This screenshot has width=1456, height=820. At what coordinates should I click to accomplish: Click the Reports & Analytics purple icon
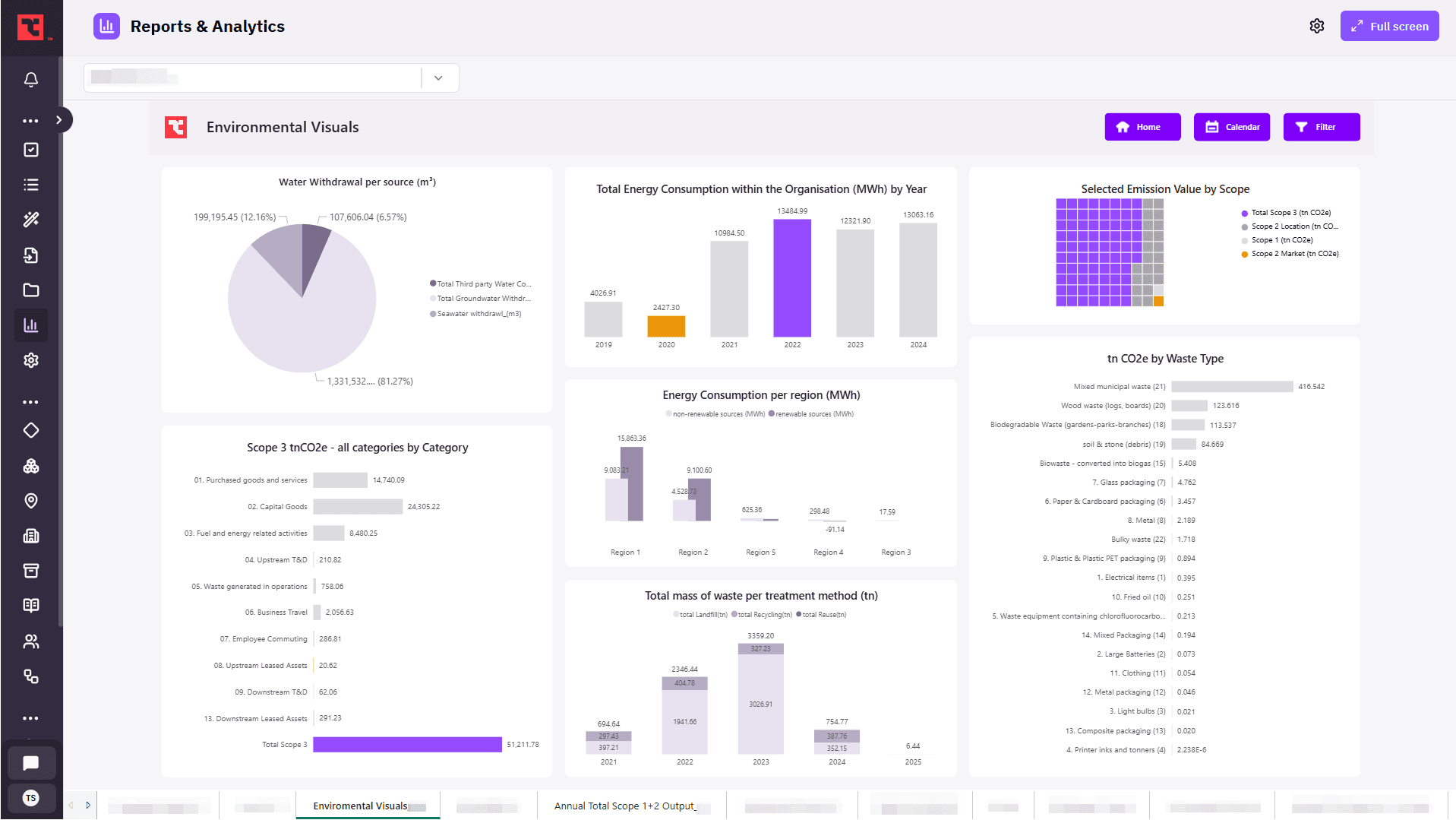tap(107, 26)
